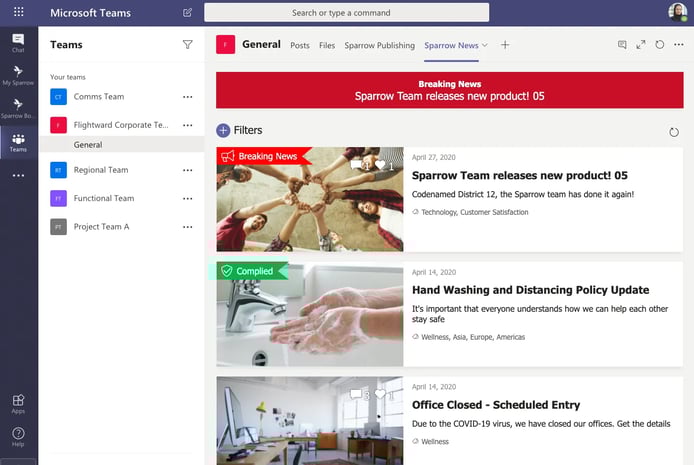Expand the tab to full screen
The height and width of the screenshot is (465, 694).
pyautogui.click(x=641, y=45)
